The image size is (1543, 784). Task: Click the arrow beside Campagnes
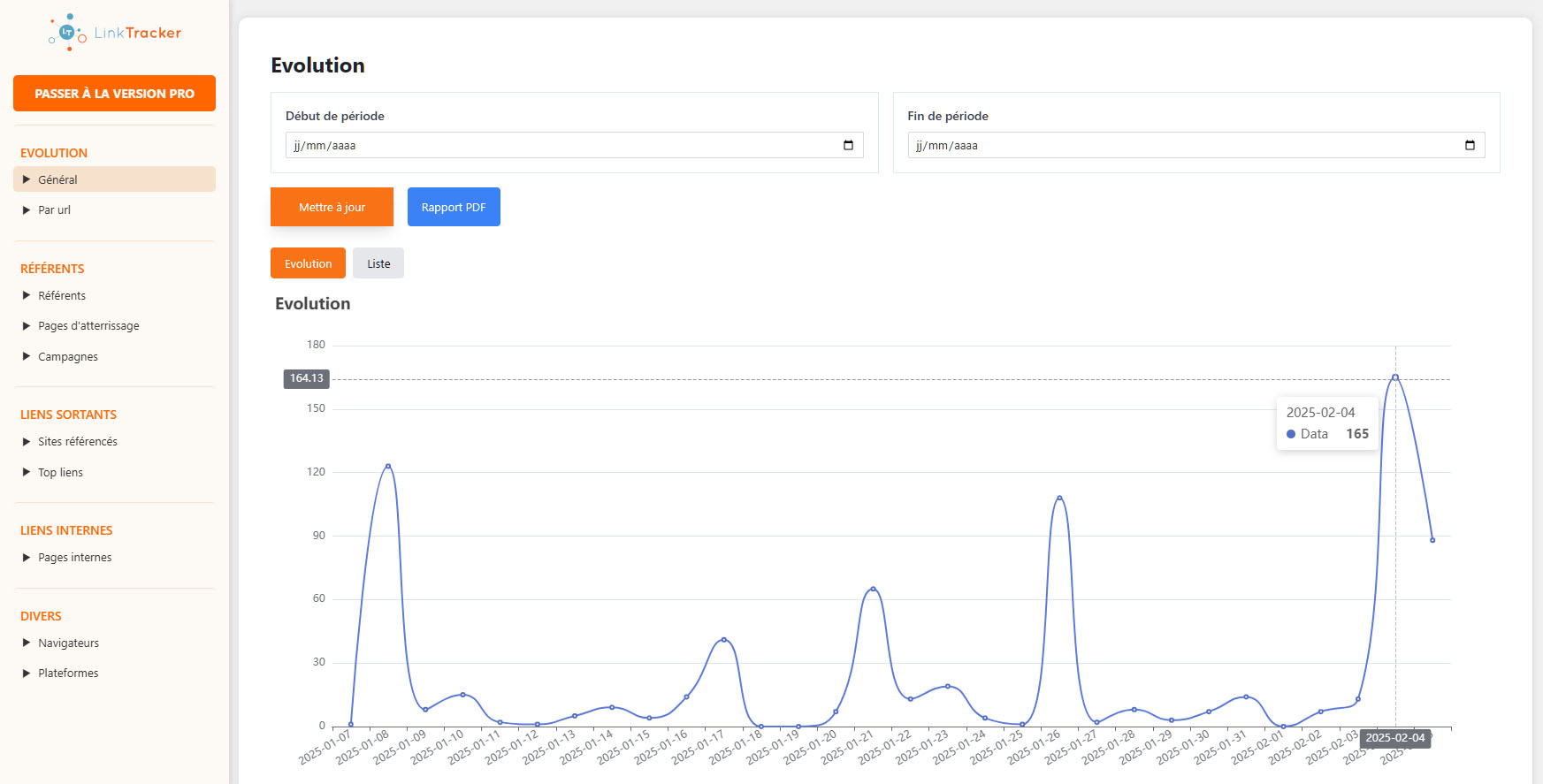[27, 356]
